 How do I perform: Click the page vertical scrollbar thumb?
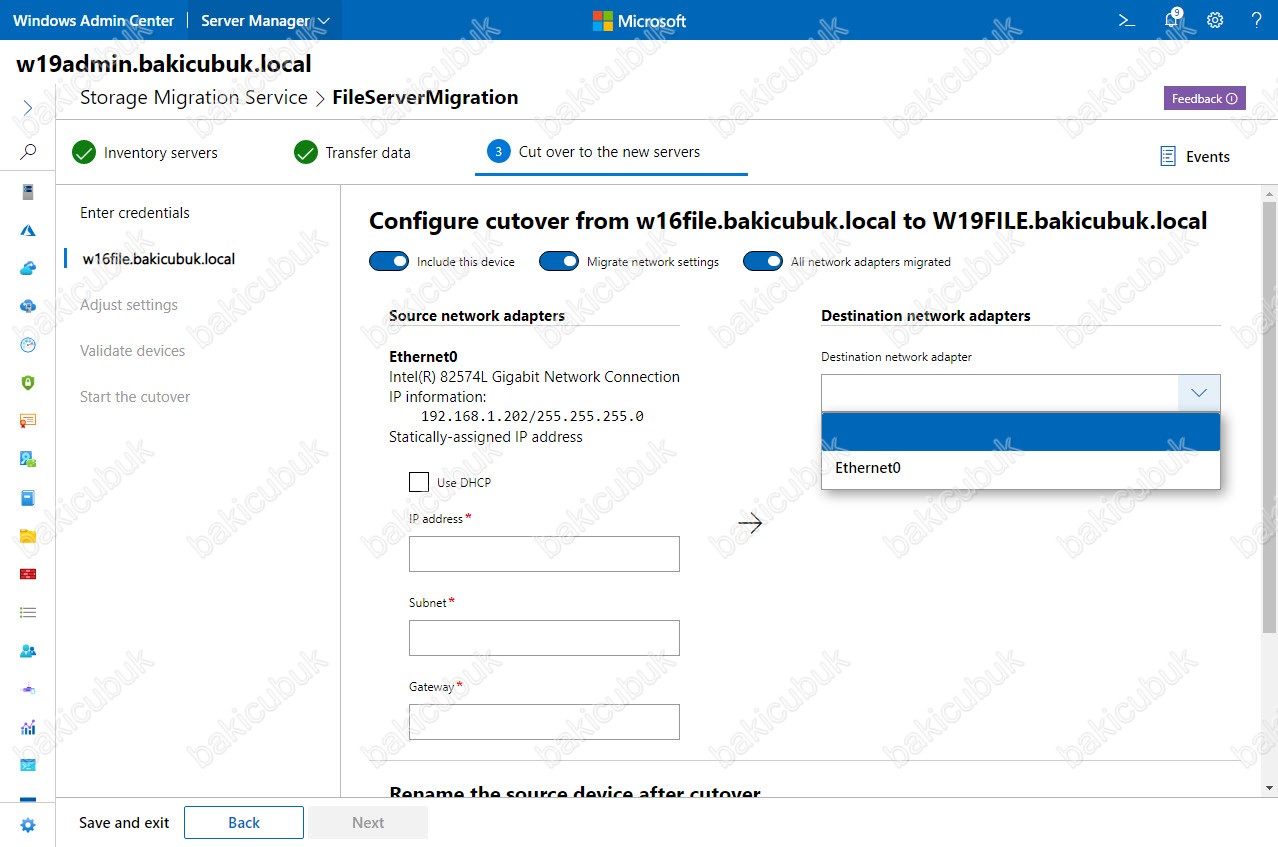click(1269, 416)
